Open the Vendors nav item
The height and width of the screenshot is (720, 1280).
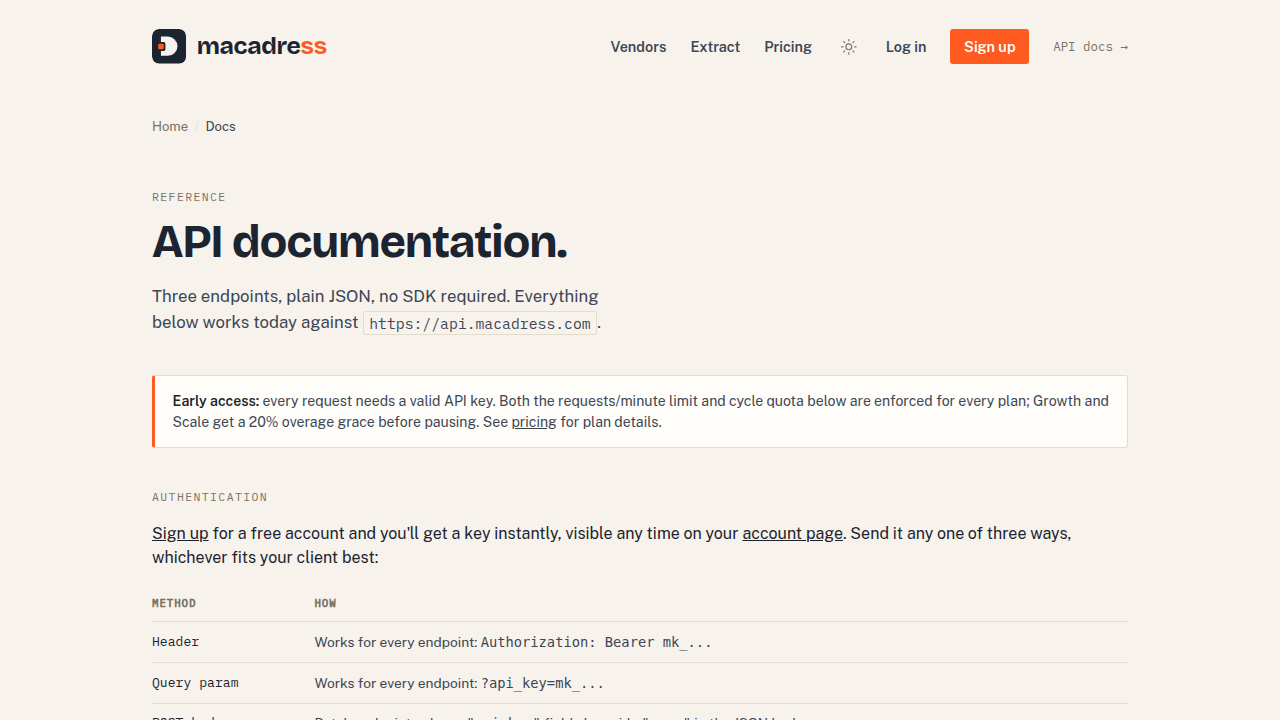[638, 47]
